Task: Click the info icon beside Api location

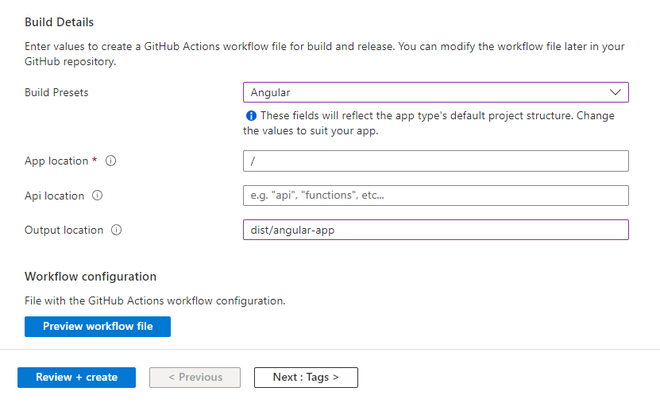Action: tap(97, 196)
